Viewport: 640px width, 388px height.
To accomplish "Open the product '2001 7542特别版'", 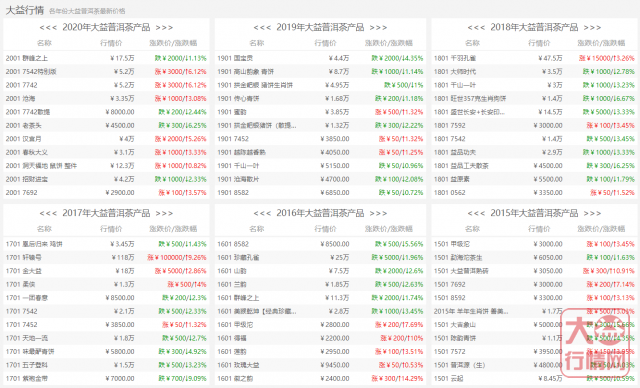I will [31, 71].
